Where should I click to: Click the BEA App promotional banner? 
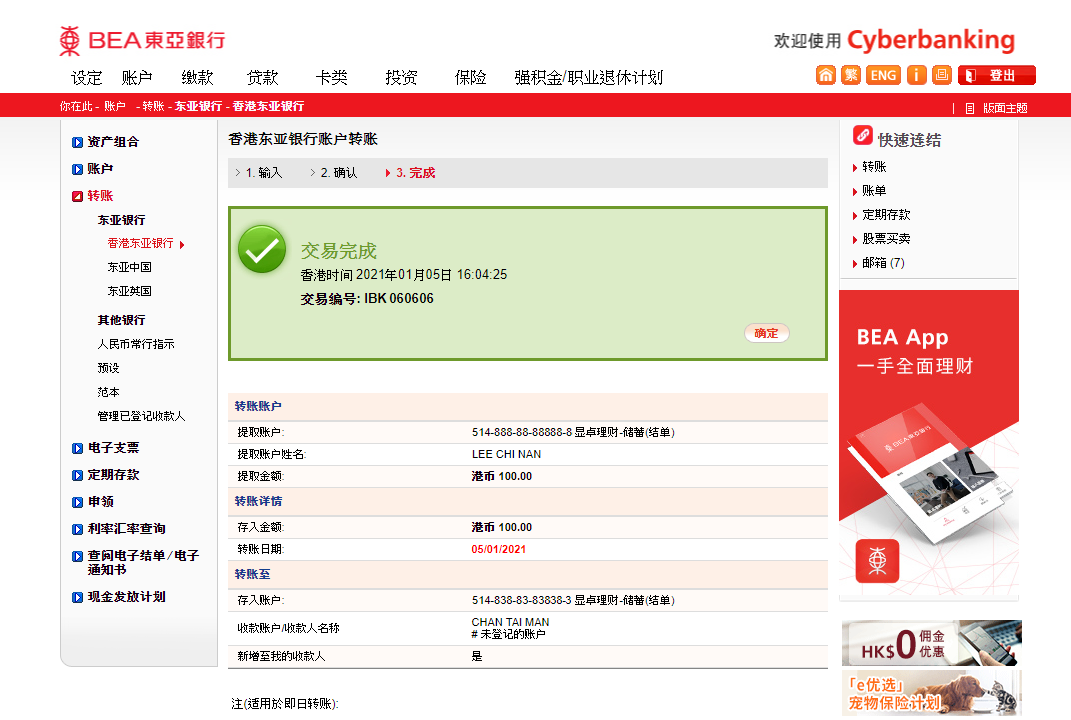click(x=928, y=445)
